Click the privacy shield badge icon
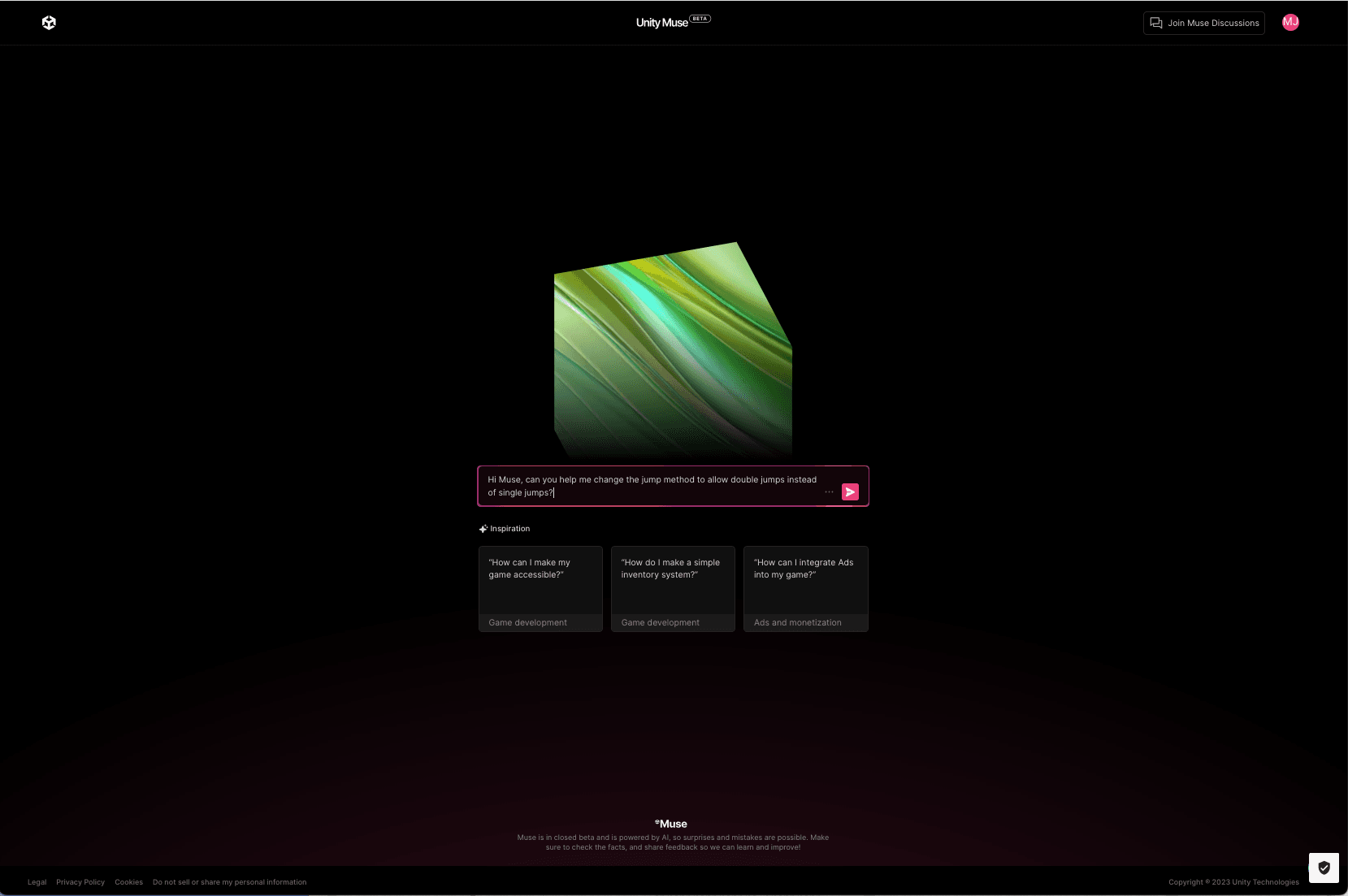 (x=1324, y=868)
